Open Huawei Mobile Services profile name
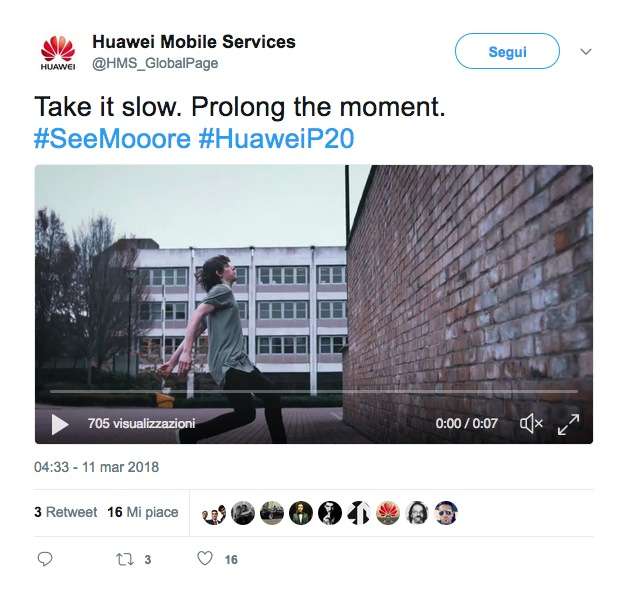The height and width of the screenshot is (591, 630). [194, 42]
